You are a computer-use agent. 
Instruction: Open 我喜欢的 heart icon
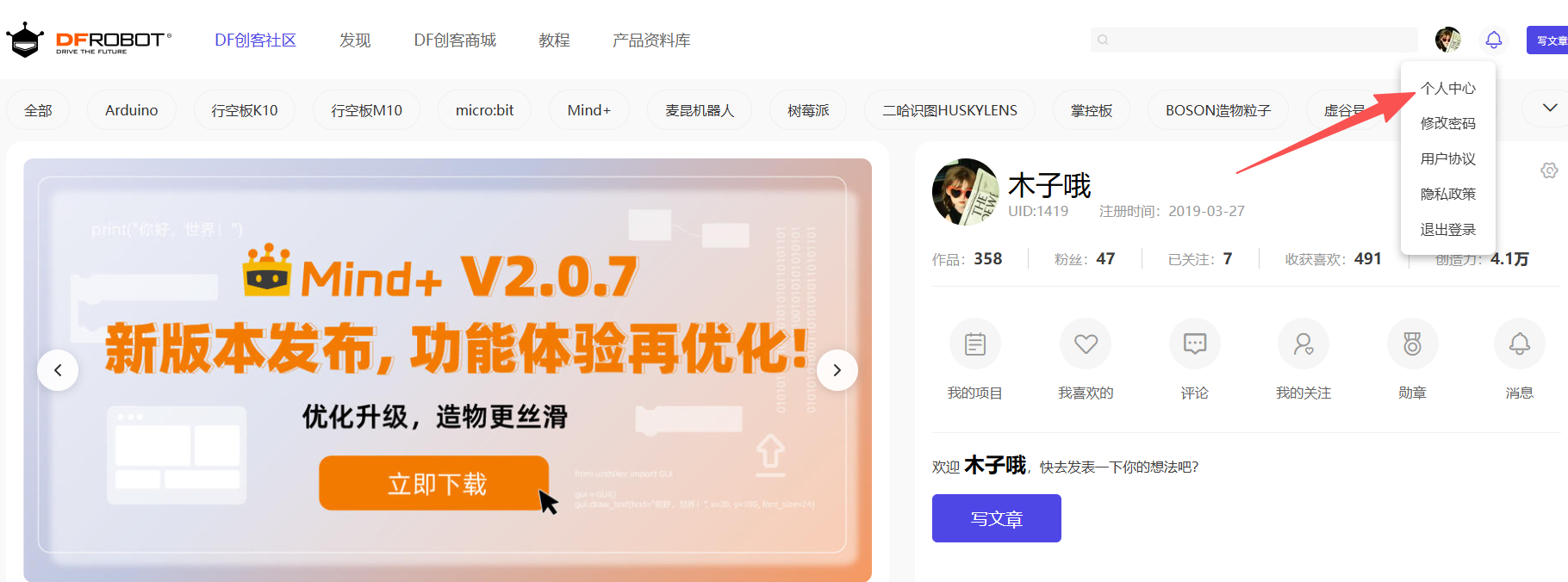click(1086, 344)
